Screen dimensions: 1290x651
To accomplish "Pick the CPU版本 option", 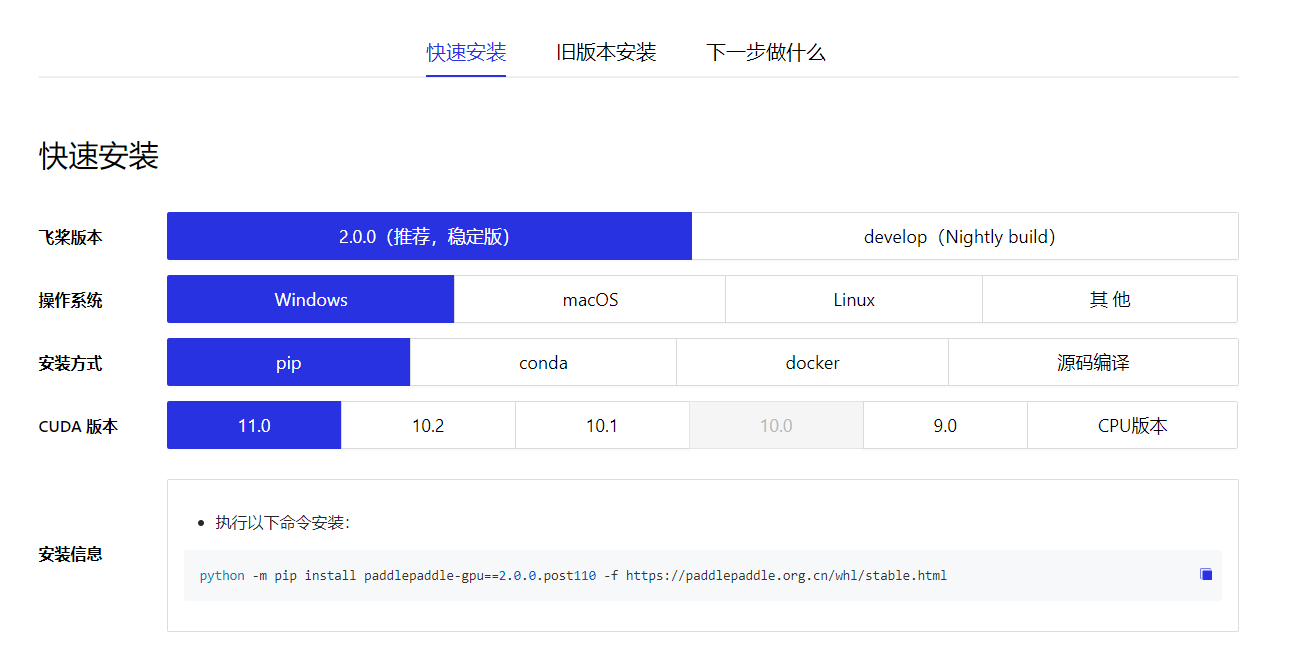I will [1132, 425].
